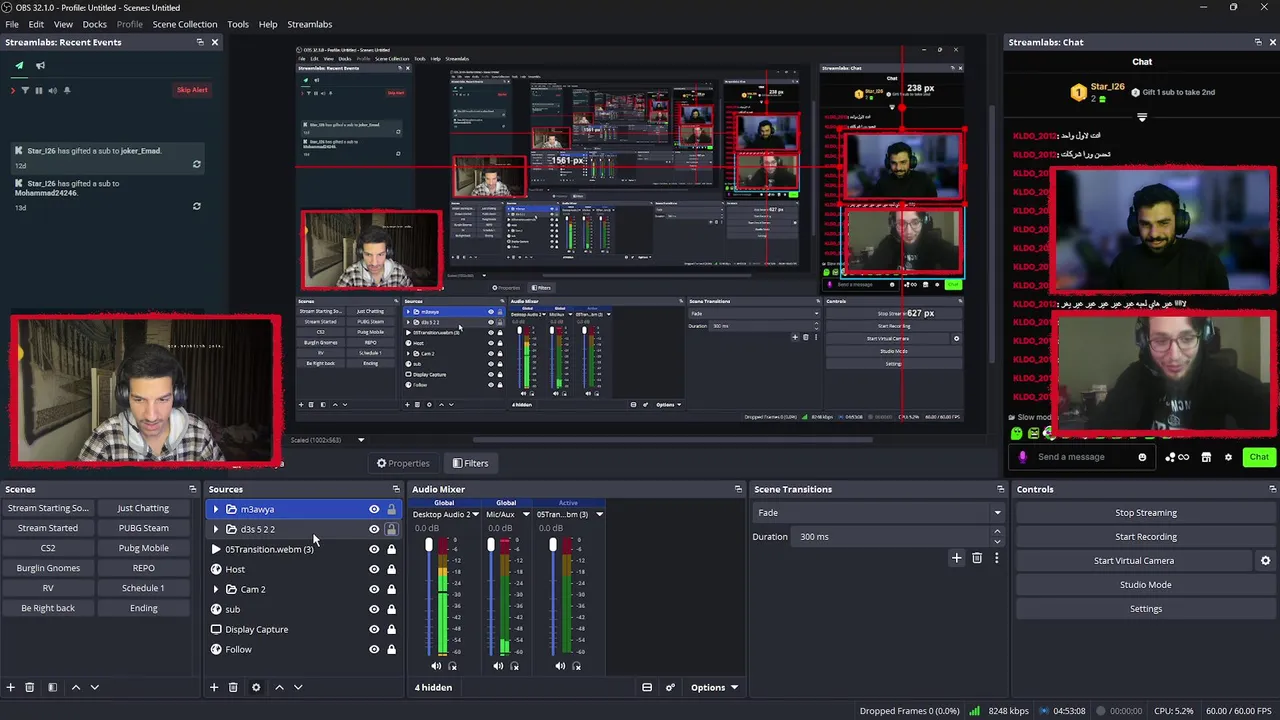The height and width of the screenshot is (720, 1280).
Task: Open the Tools menu
Action: (238, 24)
